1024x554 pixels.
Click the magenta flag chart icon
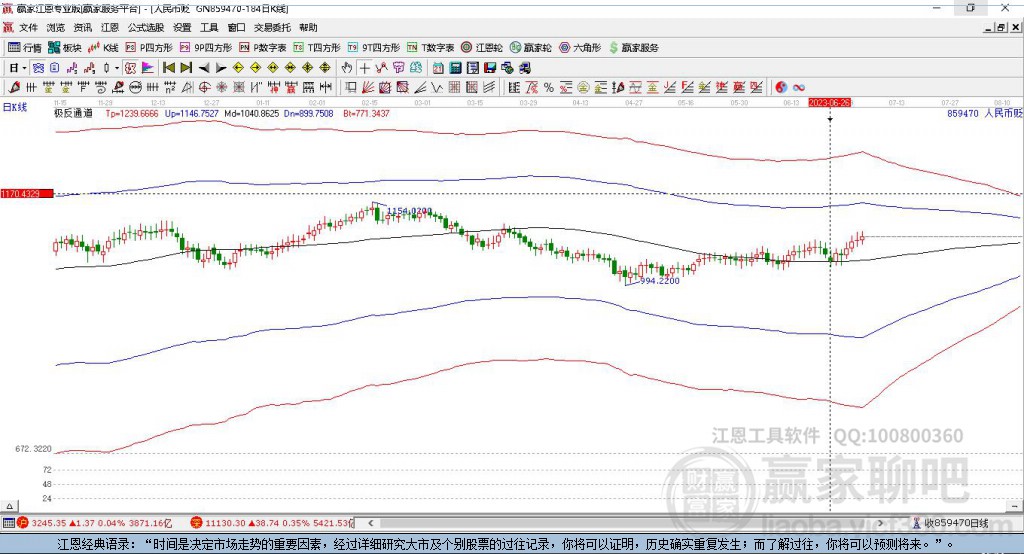click(x=147, y=68)
